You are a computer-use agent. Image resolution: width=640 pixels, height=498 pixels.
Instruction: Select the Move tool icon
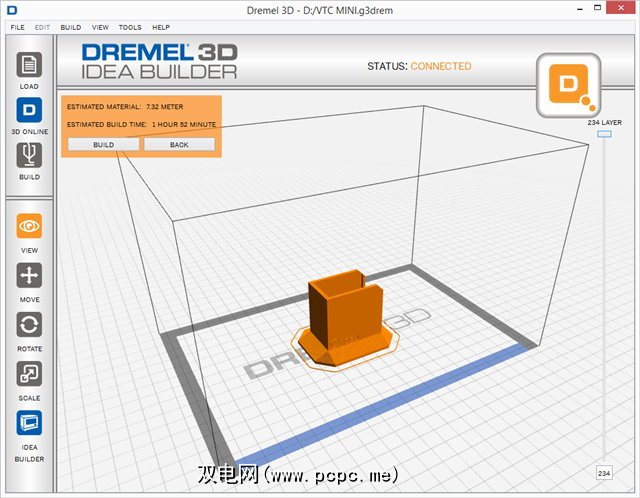point(29,275)
